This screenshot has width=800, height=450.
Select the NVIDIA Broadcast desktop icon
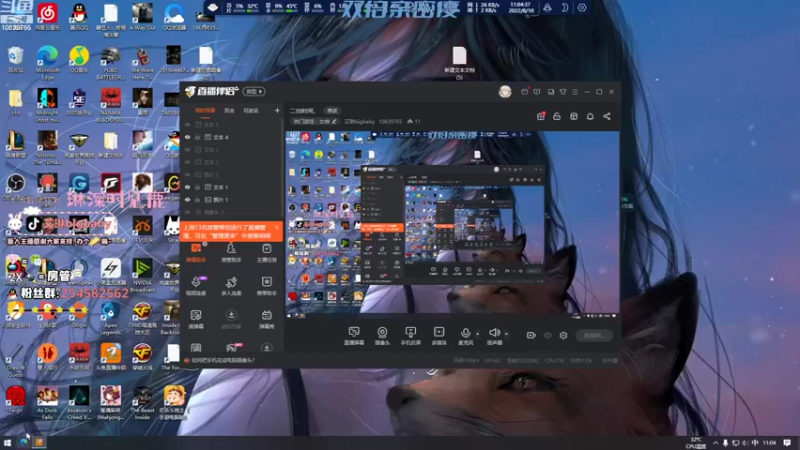pyautogui.click(x=142, y=276)
